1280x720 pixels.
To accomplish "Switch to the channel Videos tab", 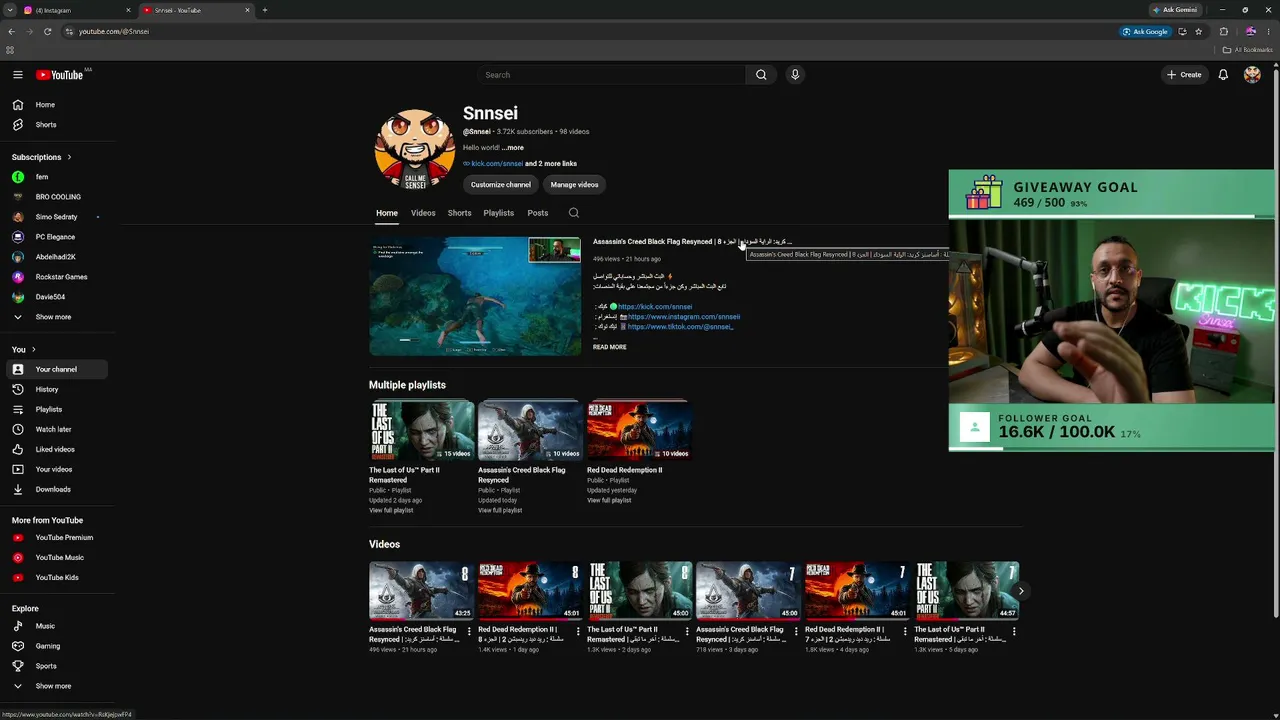I will click(423, 213).
